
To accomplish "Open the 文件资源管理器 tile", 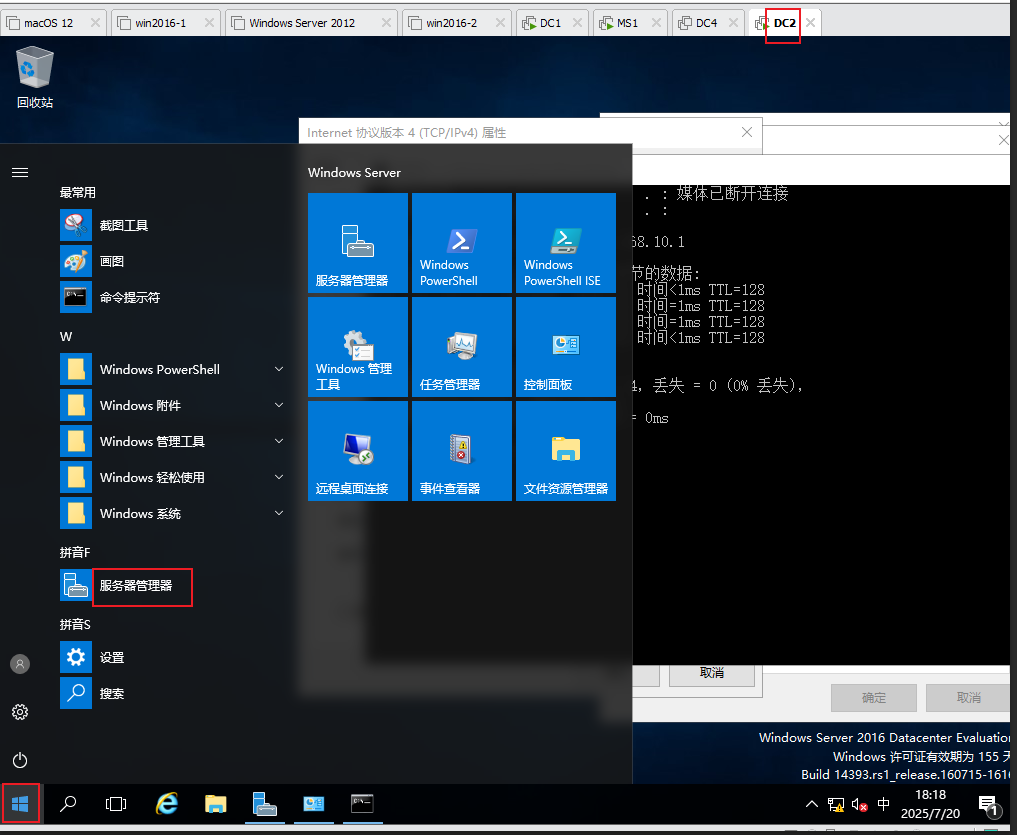I will pyautogui.click(x=566, y=451).
